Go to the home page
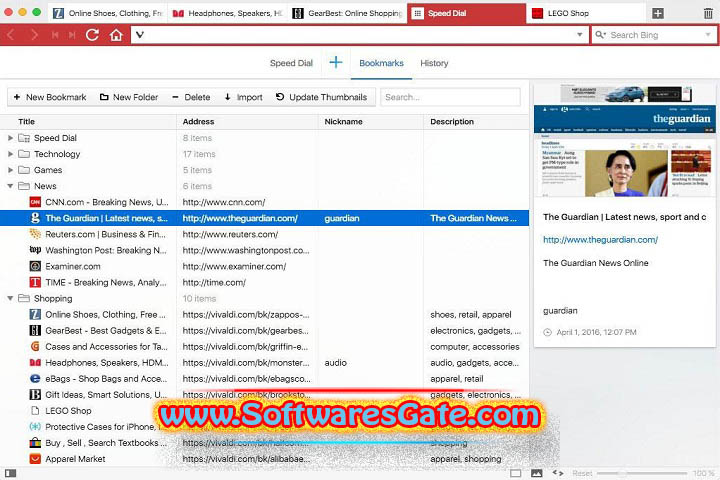 116,35
